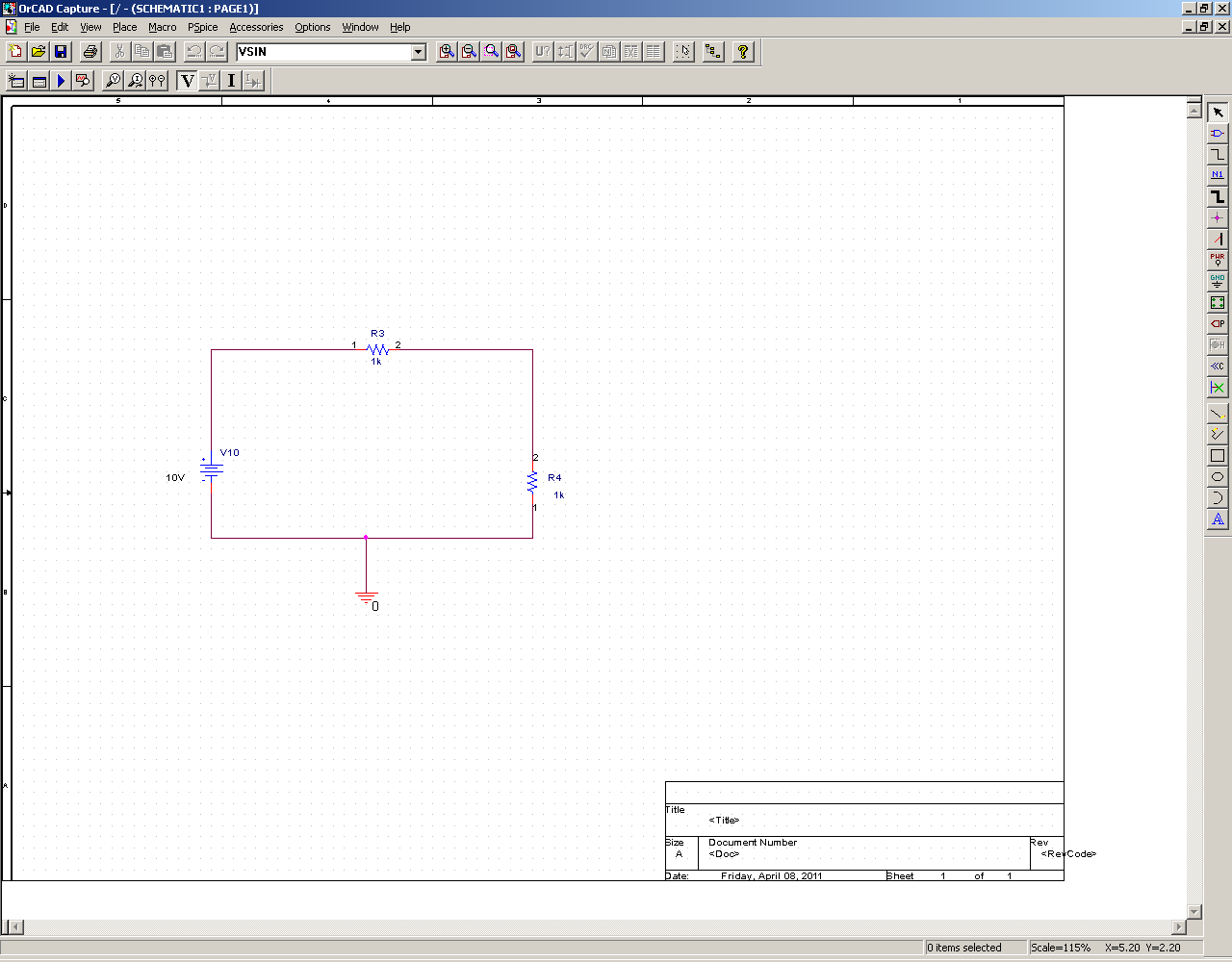The image size is (1232, 962).
Task: Select the Place Hierarchical Block tool
Action: [x=1218, y=303]
